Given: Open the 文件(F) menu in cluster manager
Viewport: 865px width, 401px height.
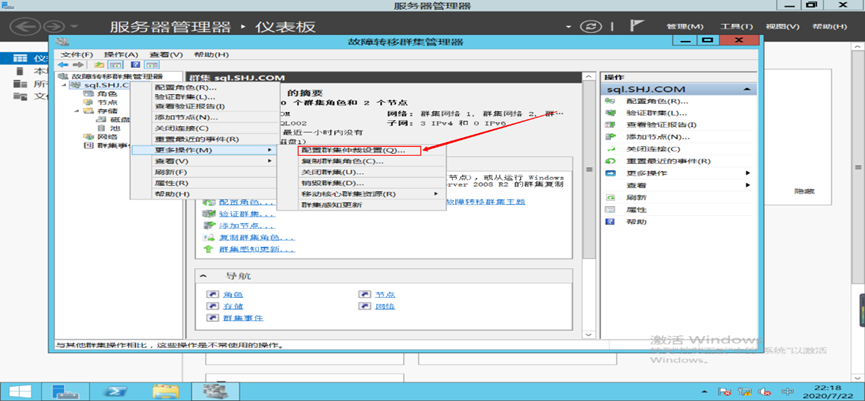Looking at the screenshot, I should pos(77,55).
